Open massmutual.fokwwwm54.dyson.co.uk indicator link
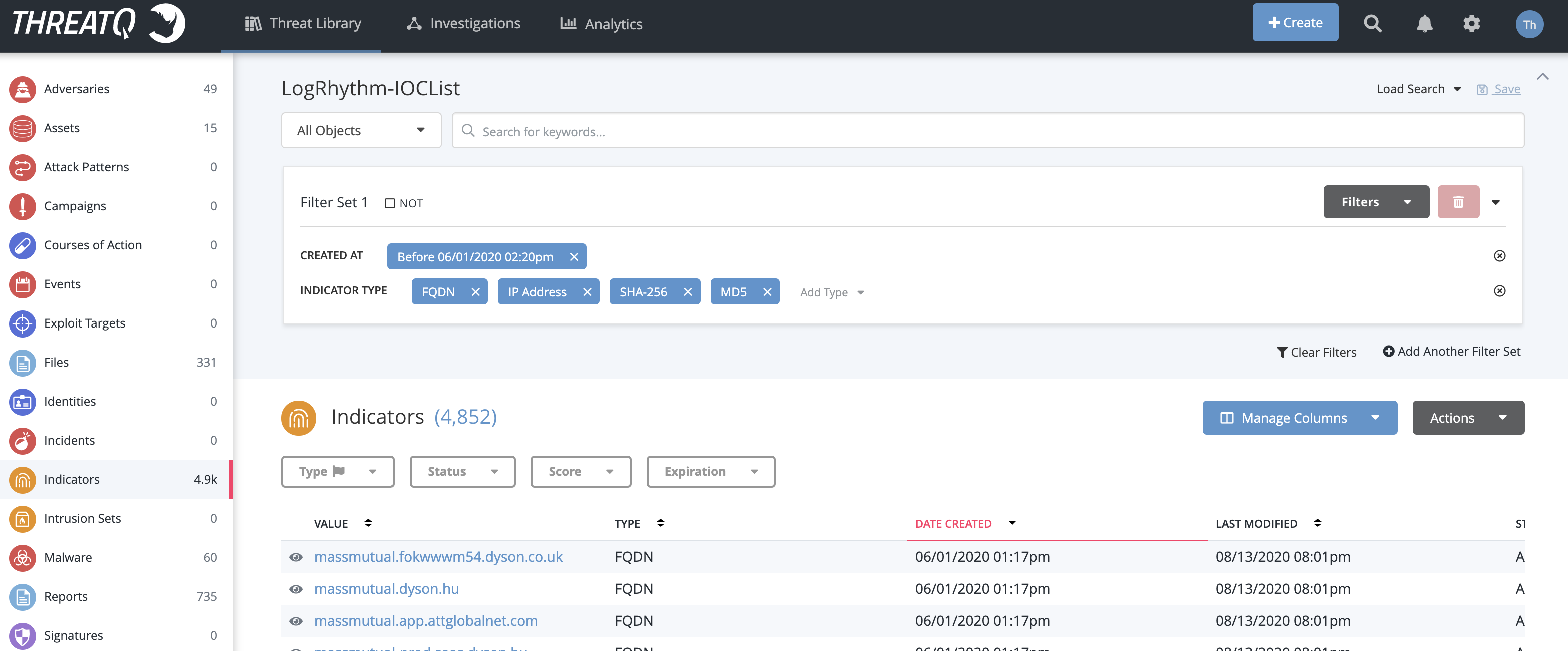Image resolution: width=1568 pixels, height=651 pixels. tap(438, 557)
